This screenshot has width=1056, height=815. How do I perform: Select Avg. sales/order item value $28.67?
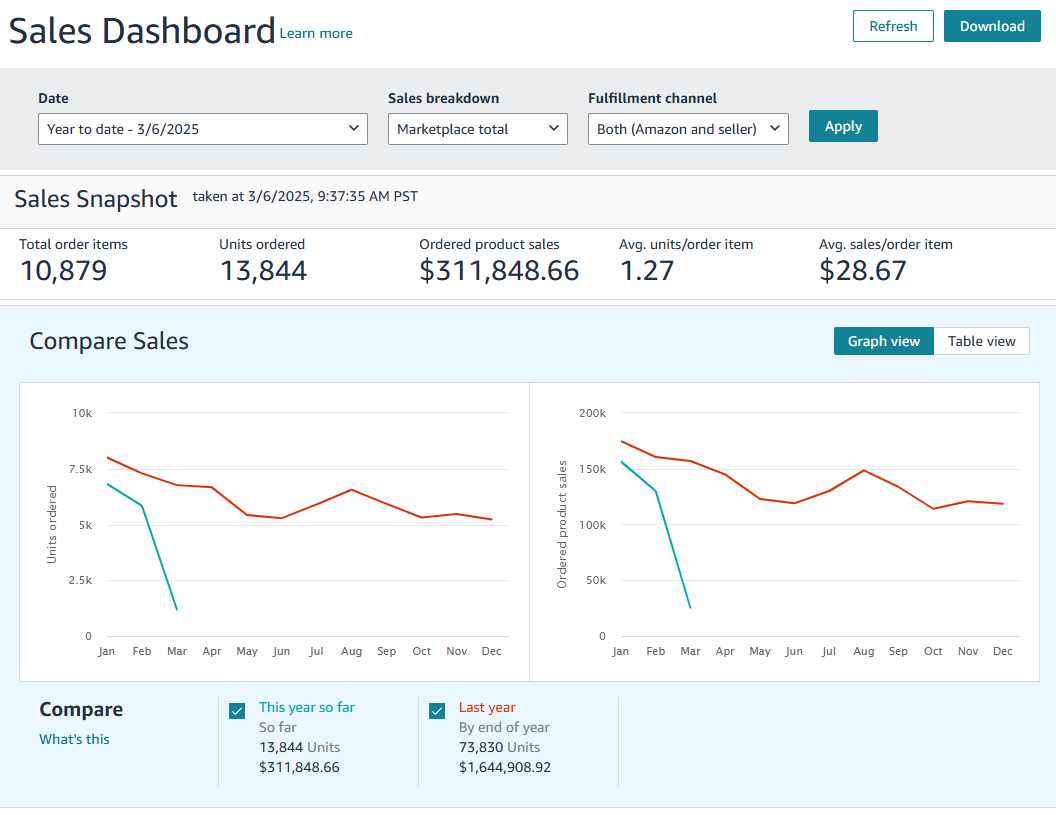(x=863, y=271)
